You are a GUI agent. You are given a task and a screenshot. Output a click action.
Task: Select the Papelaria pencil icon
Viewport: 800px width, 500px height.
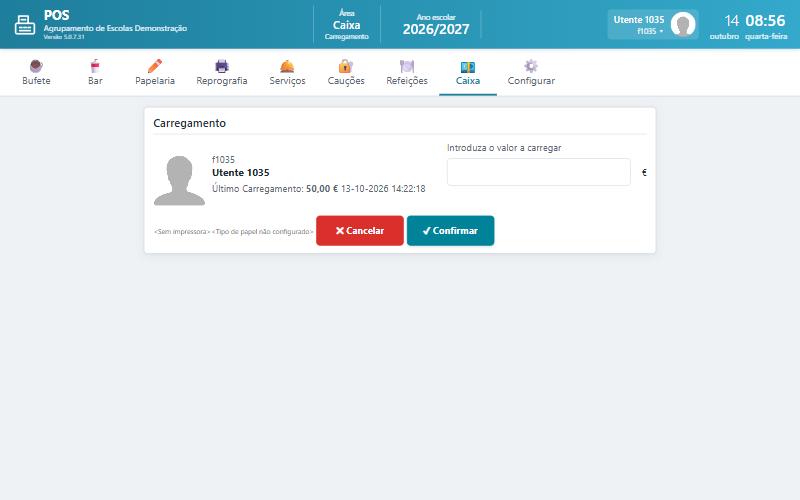point(155,66)
